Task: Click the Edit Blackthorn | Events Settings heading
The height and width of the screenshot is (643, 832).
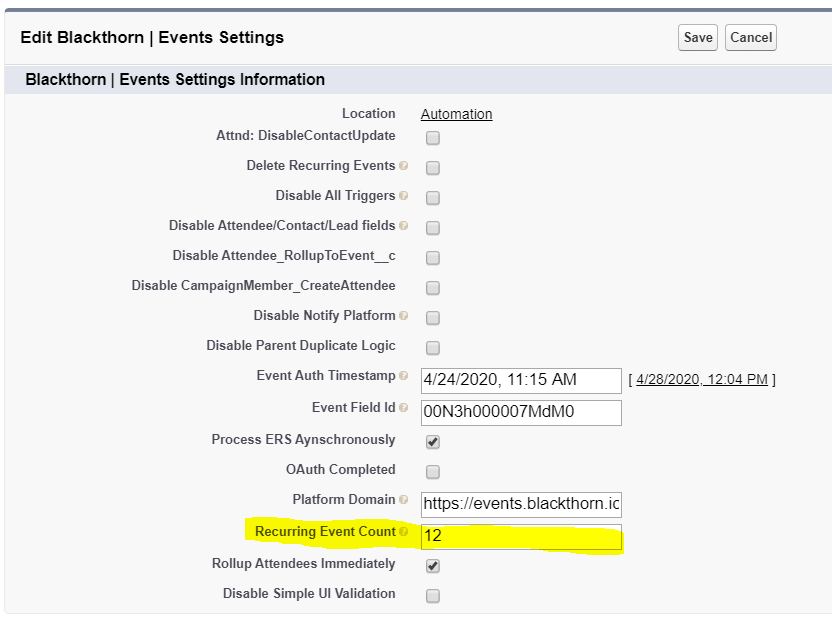Action: coord(152,38)
